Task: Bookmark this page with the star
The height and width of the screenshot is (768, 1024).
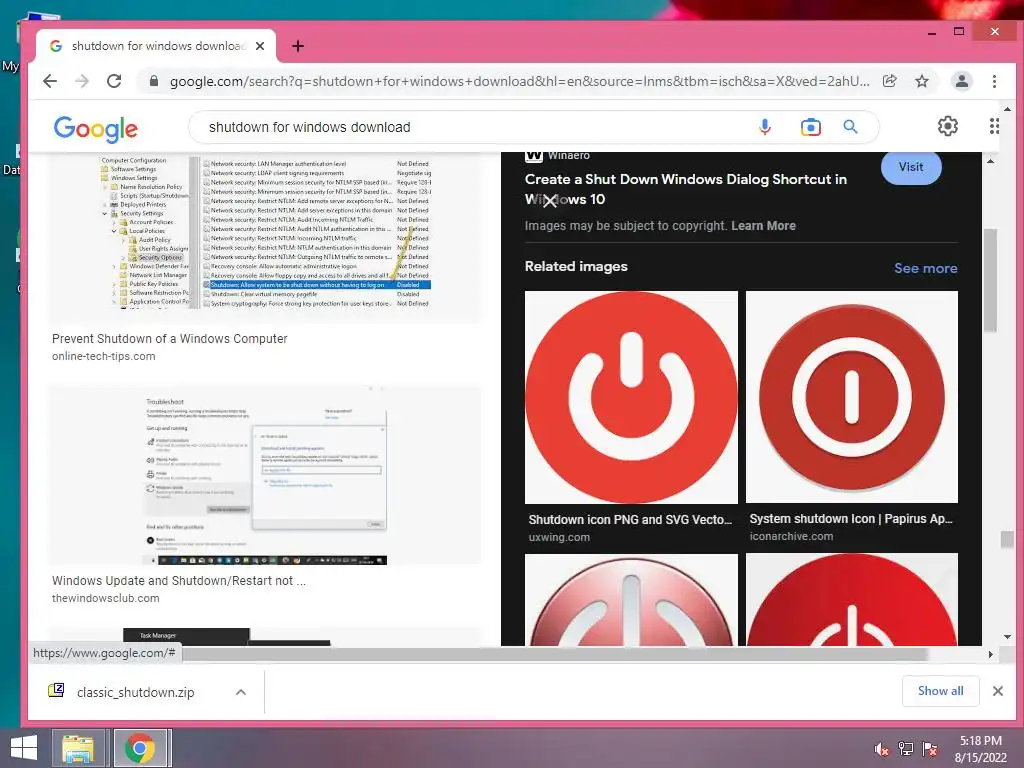Action: pyautogui.click(x=921, y=81)
